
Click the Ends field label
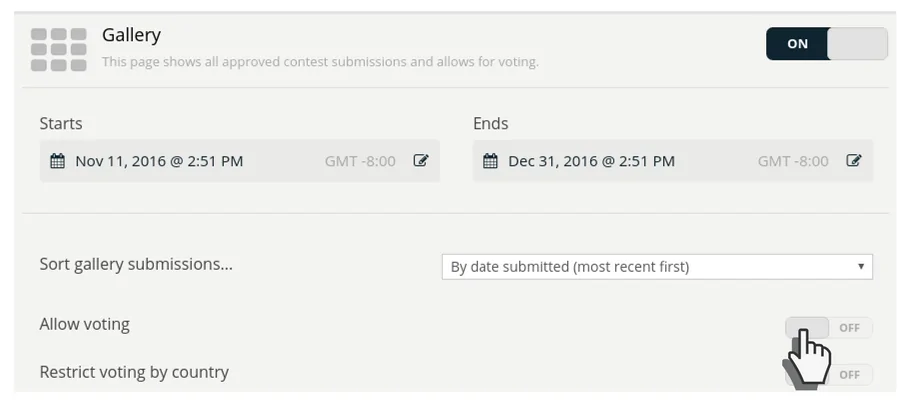tap(491, 123)
